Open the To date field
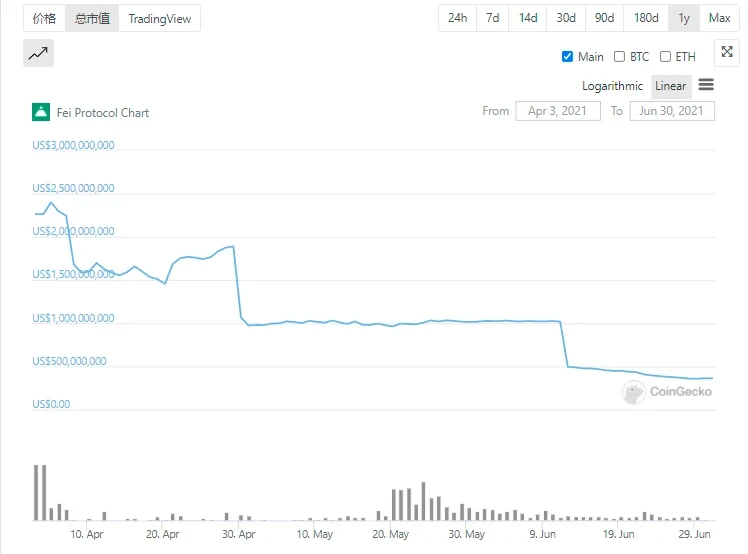The width and height of the screenshot is (748, 554). pos(672,111)
